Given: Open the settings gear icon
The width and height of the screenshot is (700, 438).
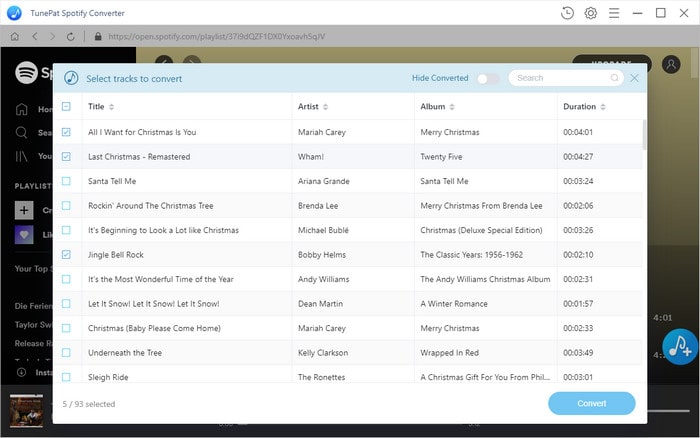Looking at the screenshot, I should 591,13.
